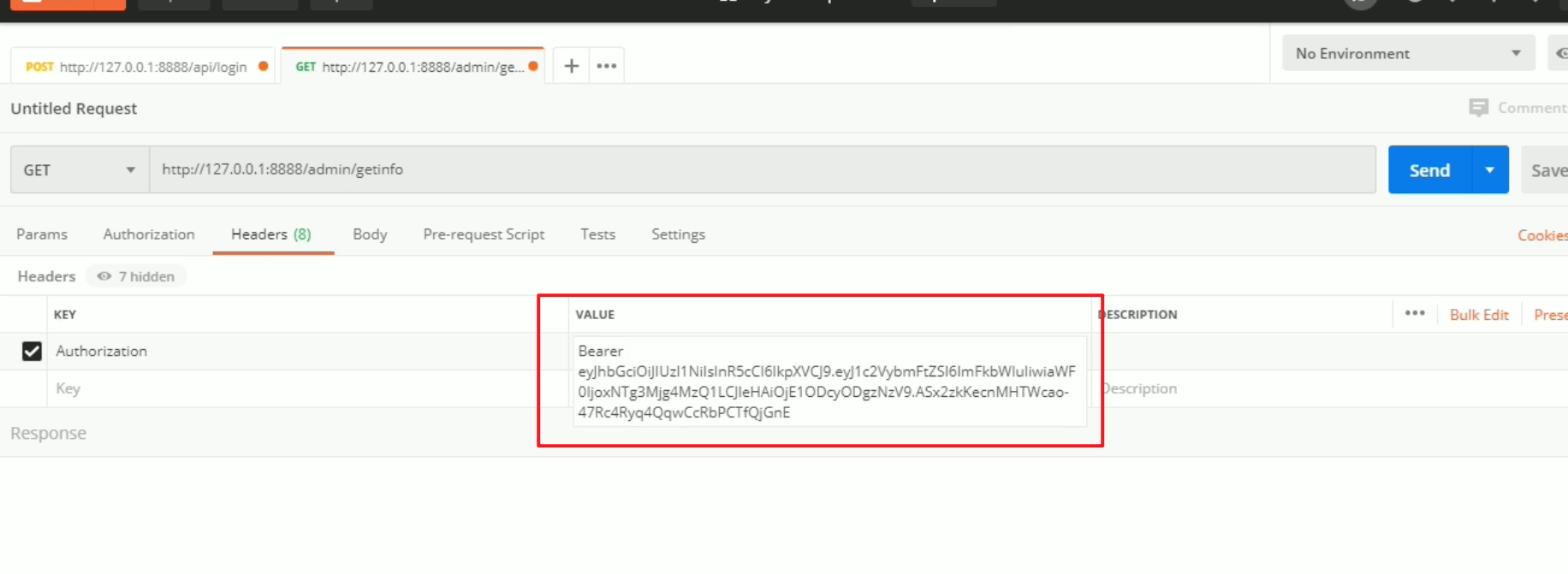This screenshot has width=1568, height=574.
Task: Expand the GET method dropdown
Action: click(79, 169)
